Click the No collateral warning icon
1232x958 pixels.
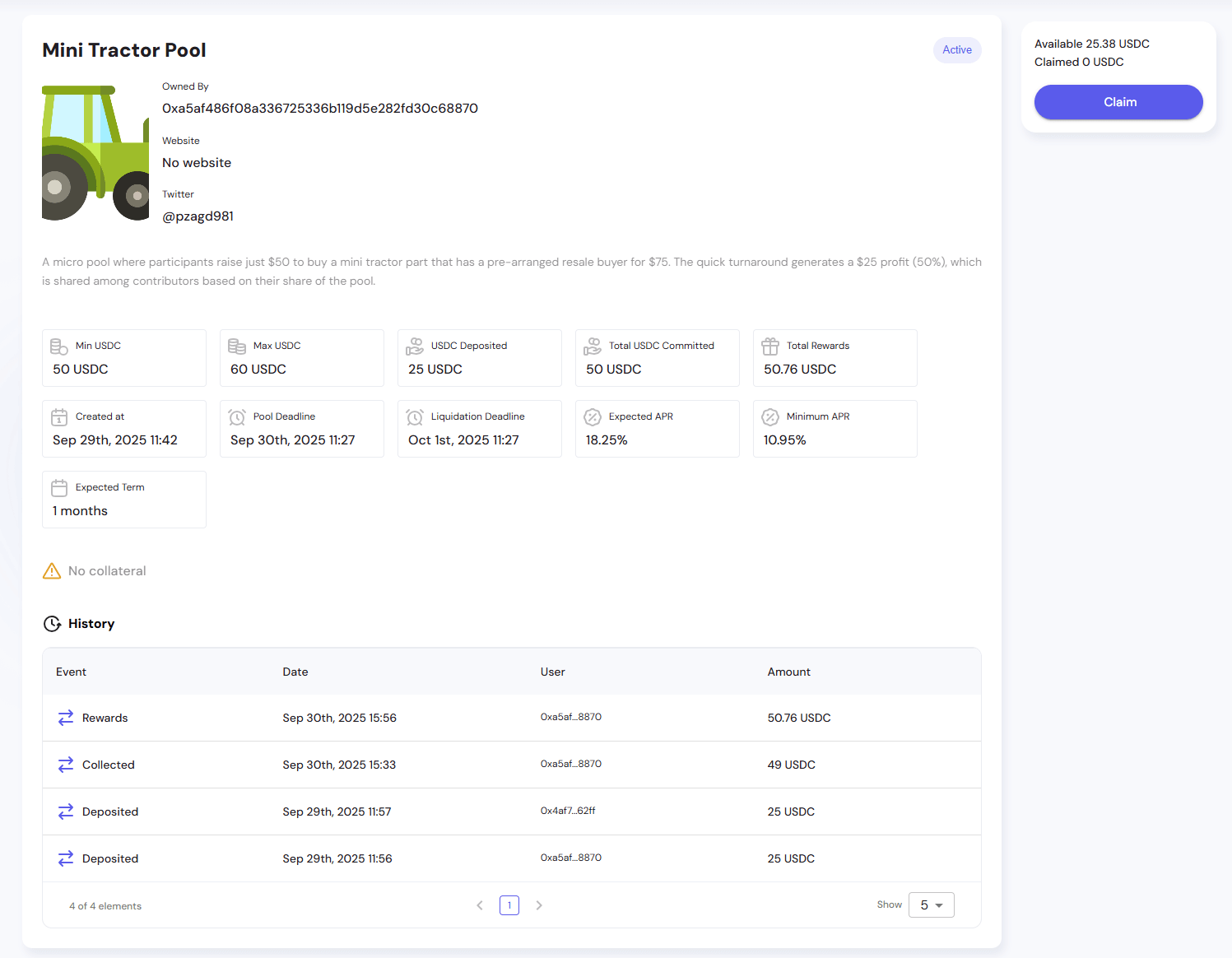pos(52,571)
